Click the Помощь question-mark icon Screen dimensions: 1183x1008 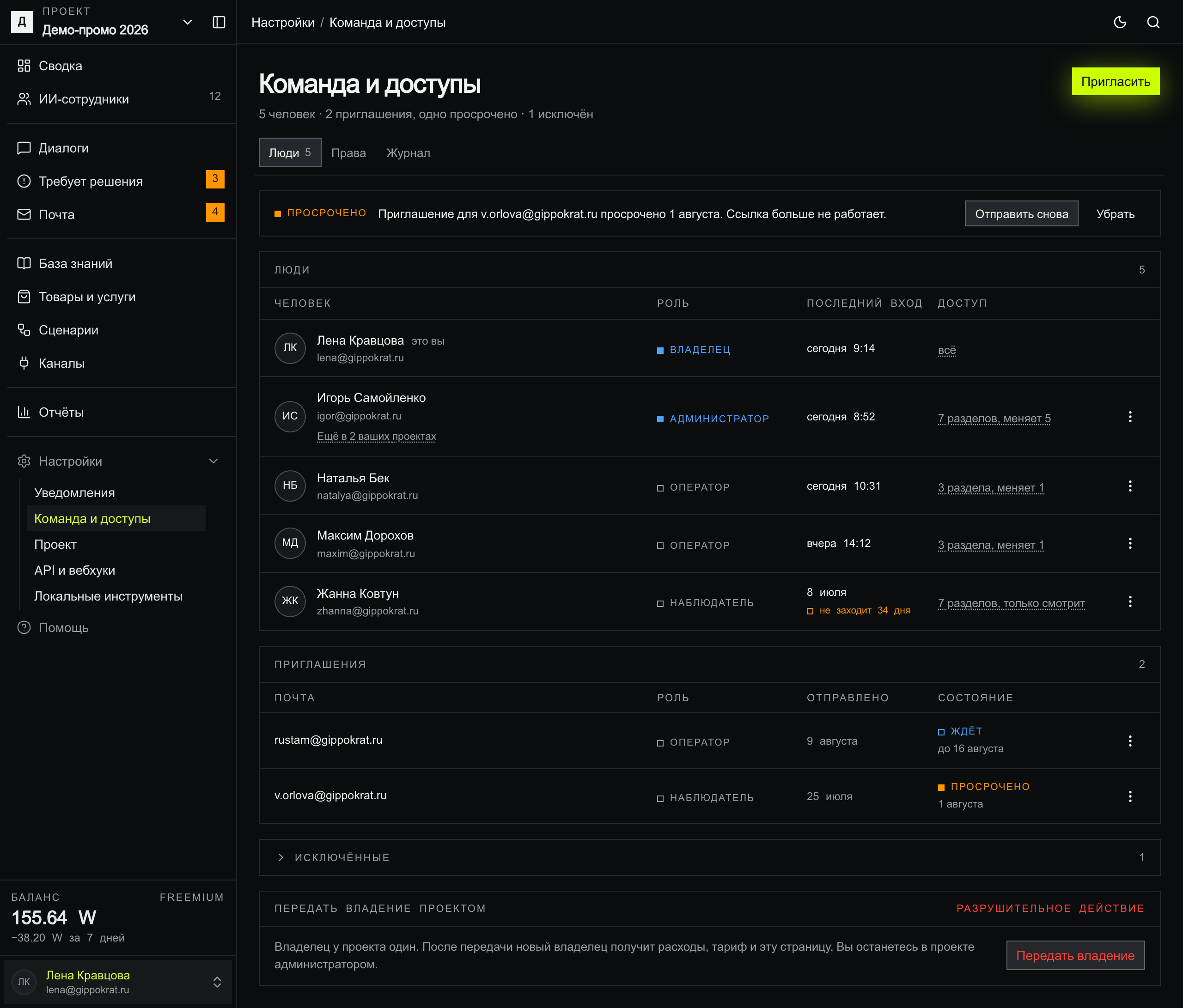point(24,627)
